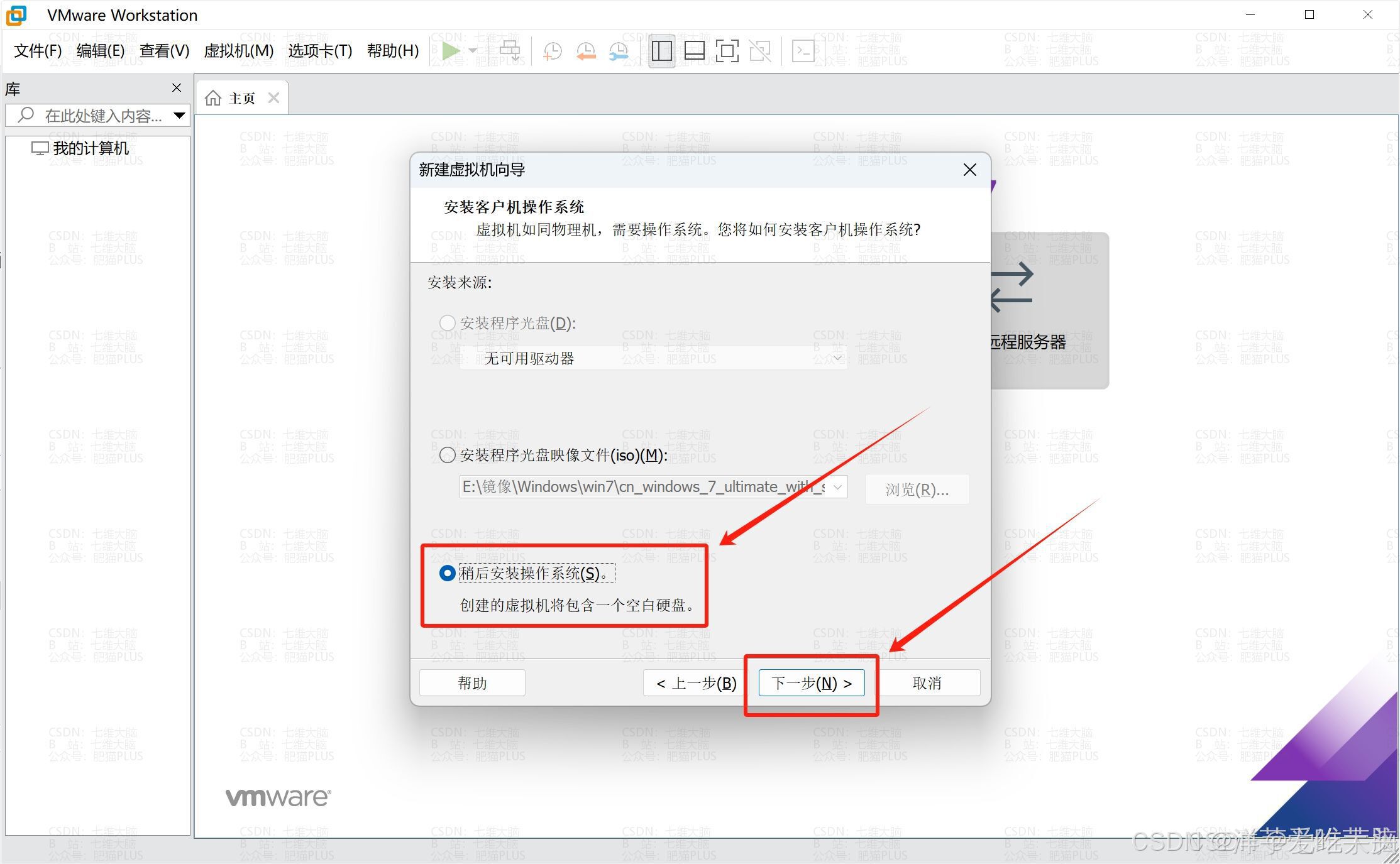1400x864 pixels.
Task: Open the Snapshot Manager wrench icon
Action: click(x=619, y=51)
